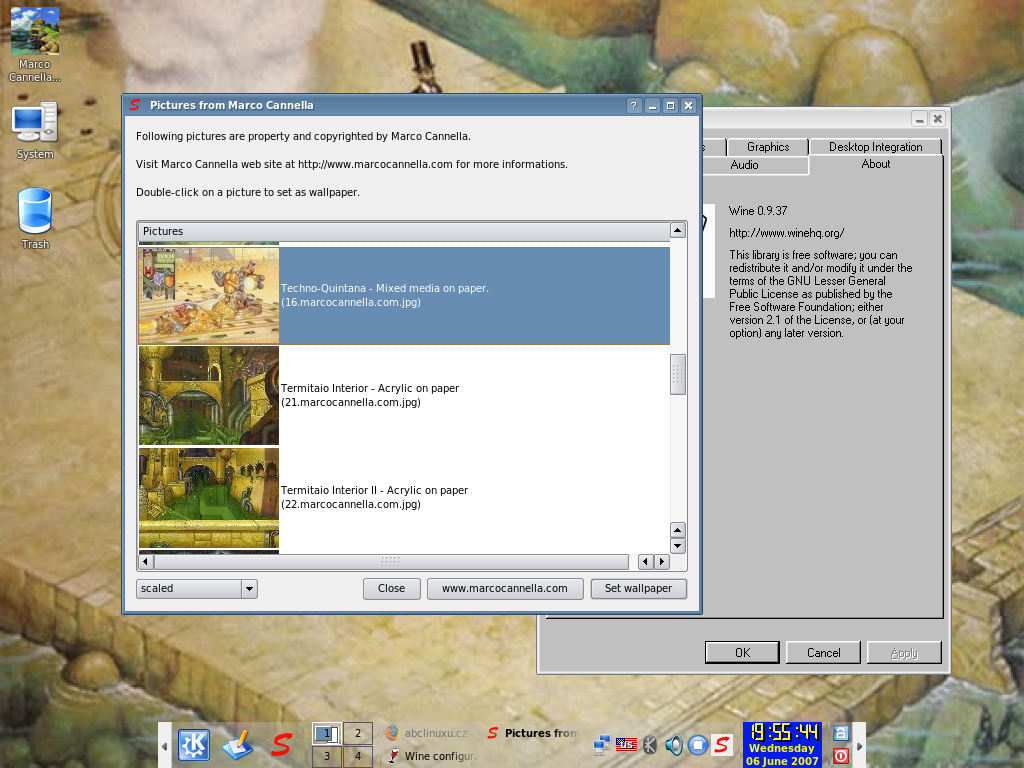The image size is (1024, 768).
Task: Click the vertical scrollbar handle of picture list
Action: pos(678,374)
